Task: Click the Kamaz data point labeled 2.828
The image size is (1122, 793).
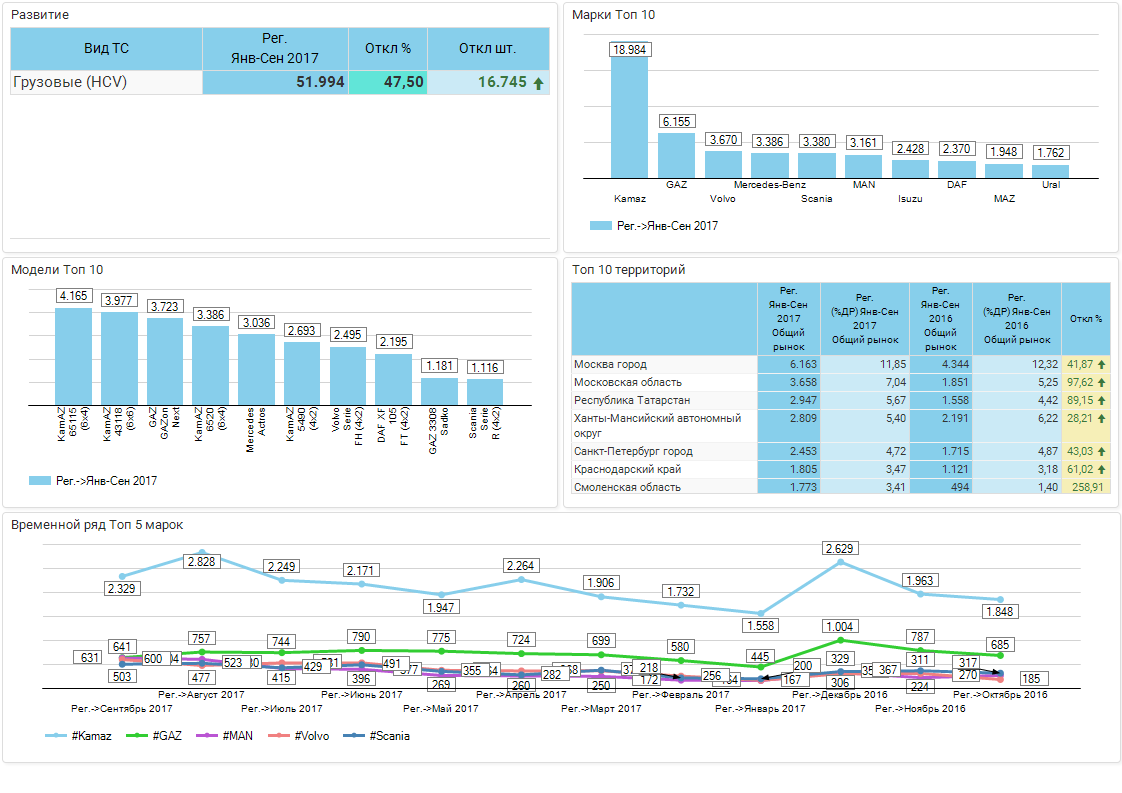Action: click(202, 552)
